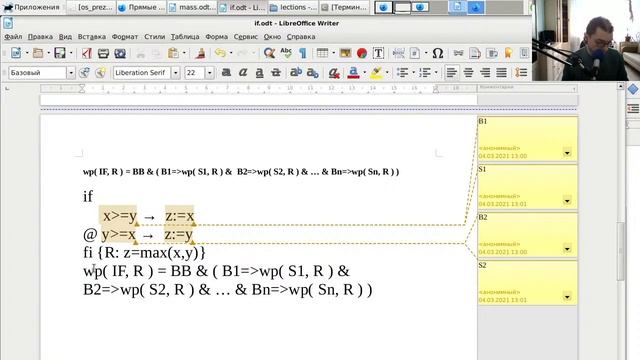Screen dimensions: 640x360
Task: Toggle formatting marks pilcrow
Action: pyautogui.click(x=302, y=53)
